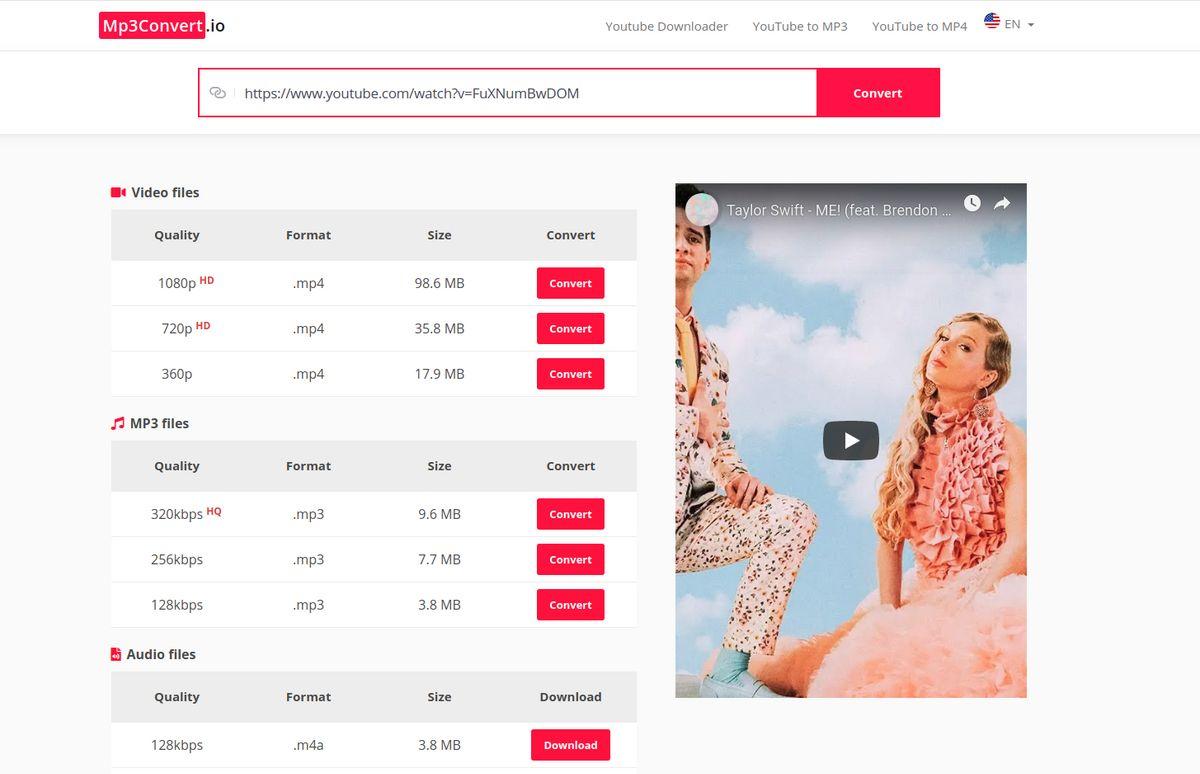Click the 9.6 MB size cell
The image size is (1200, 774).
(x=440, y=514)
